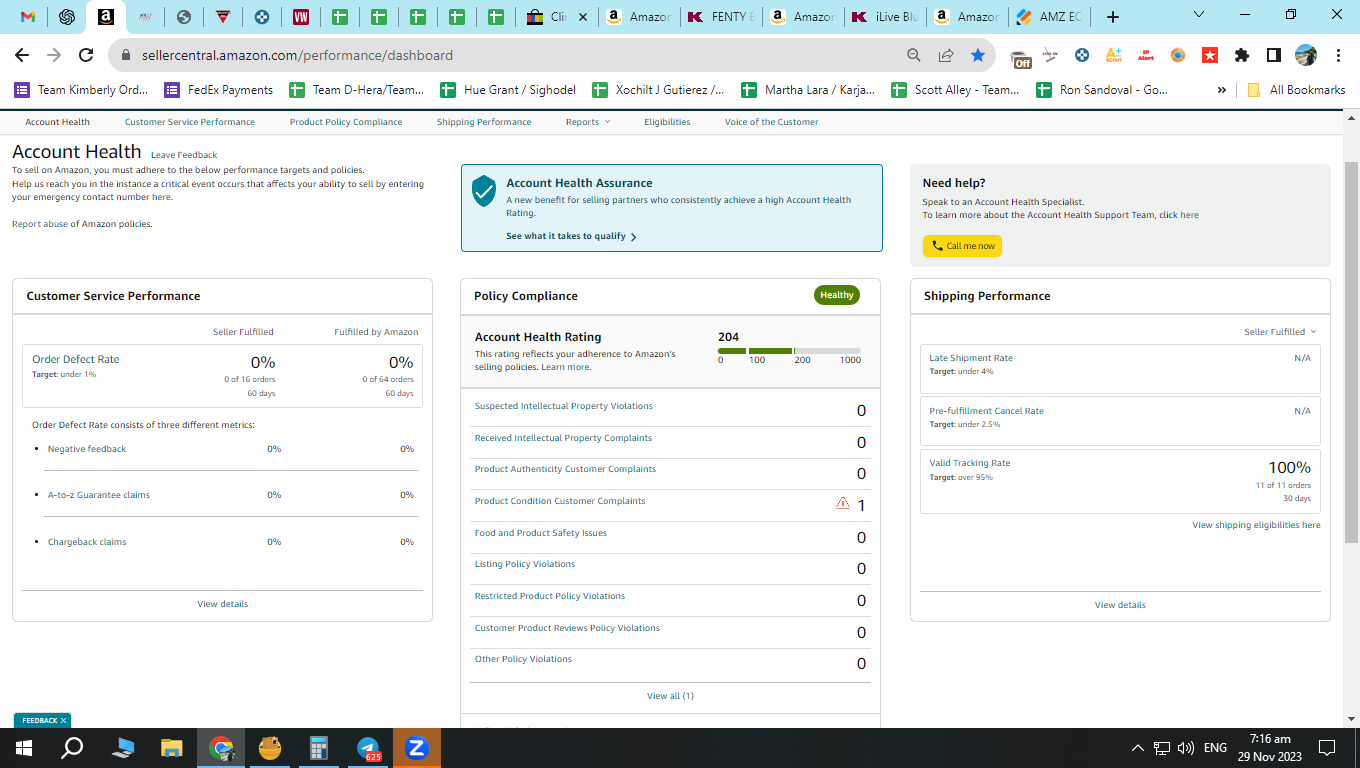Screen dimensions: 1360x768
Task: Click the AMZ Scout extension icon
Action: click(1114, 55)
